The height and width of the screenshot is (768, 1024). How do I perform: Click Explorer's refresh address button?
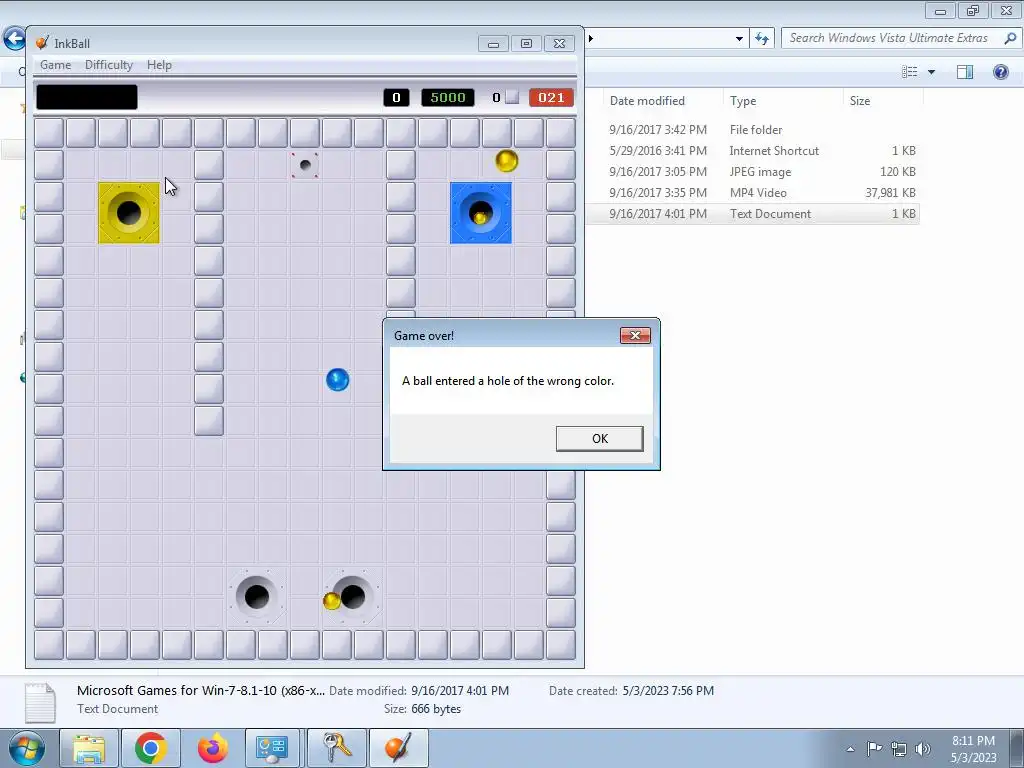tap(762, 39)
